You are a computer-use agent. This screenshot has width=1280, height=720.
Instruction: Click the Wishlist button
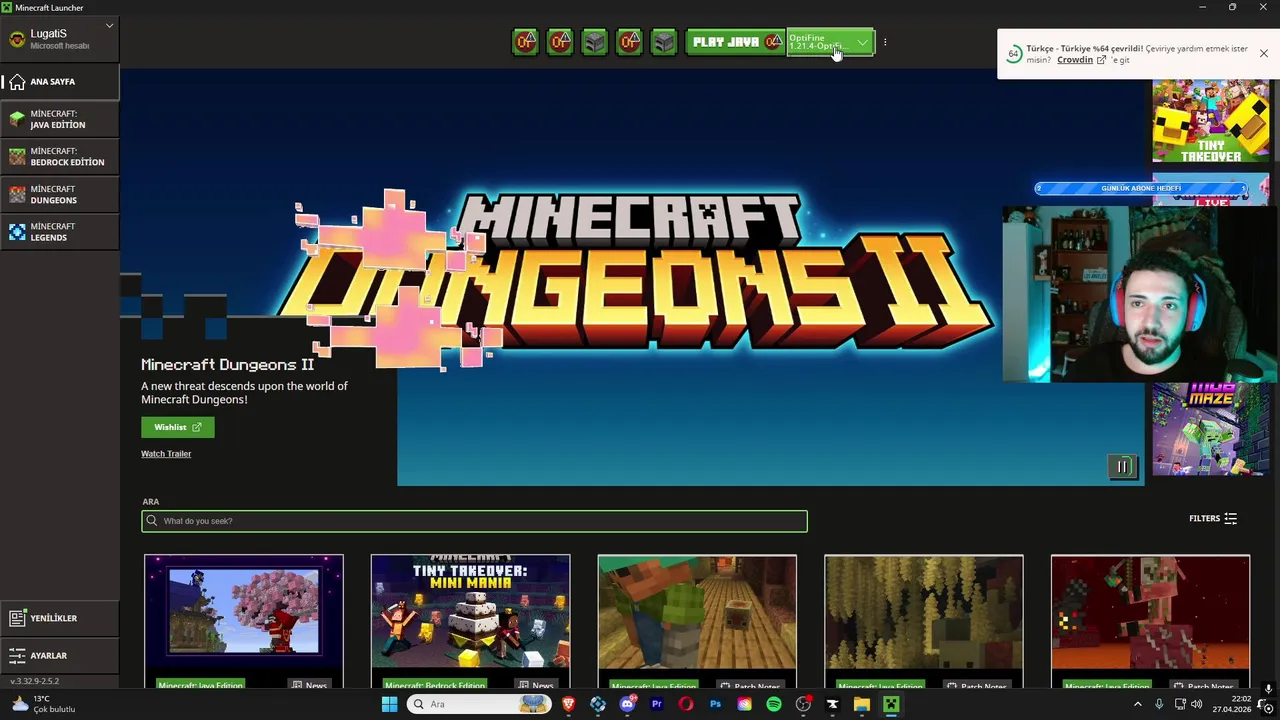178,427
